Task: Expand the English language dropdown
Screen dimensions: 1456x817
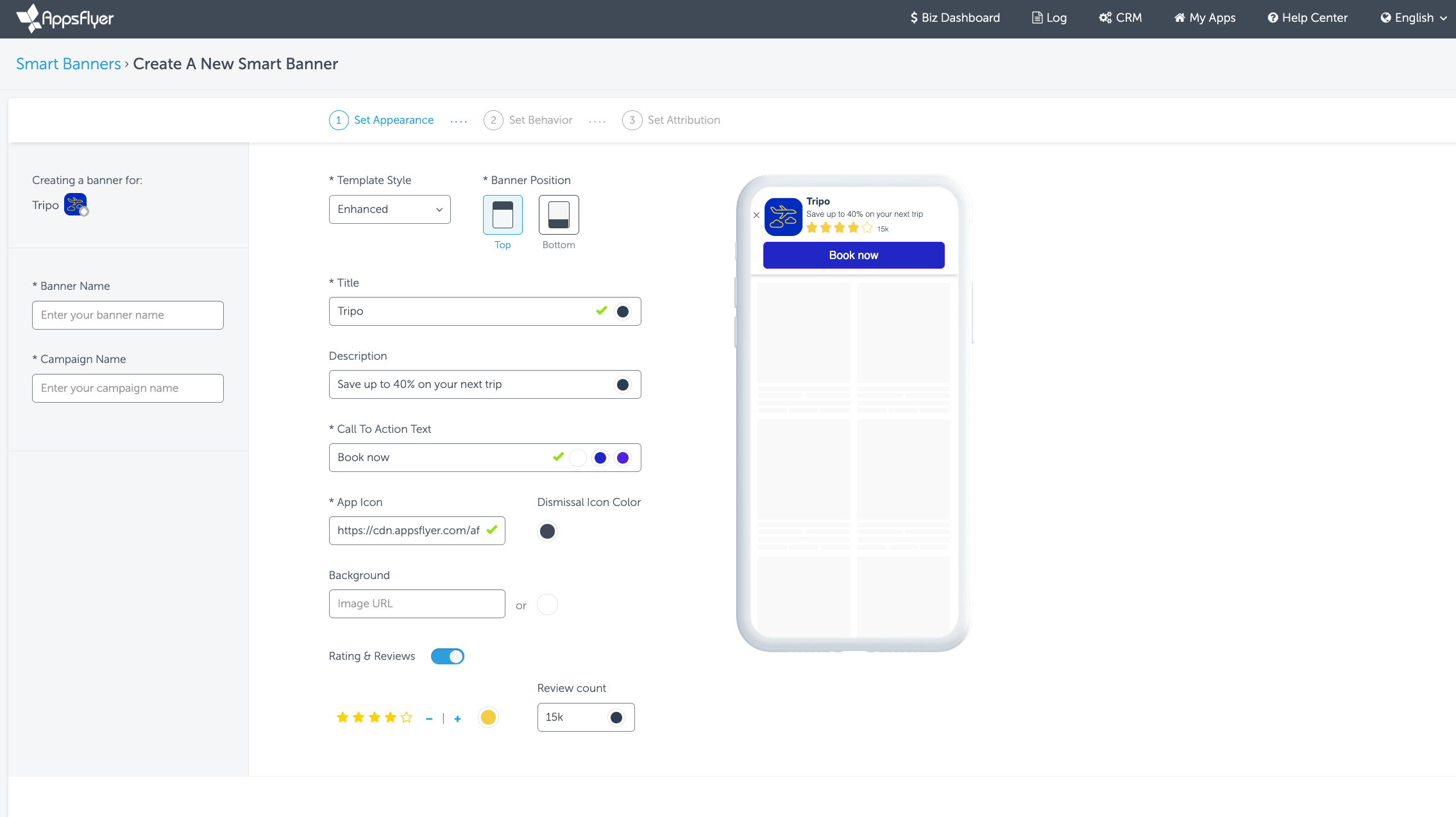Action: pos(1414,18)
